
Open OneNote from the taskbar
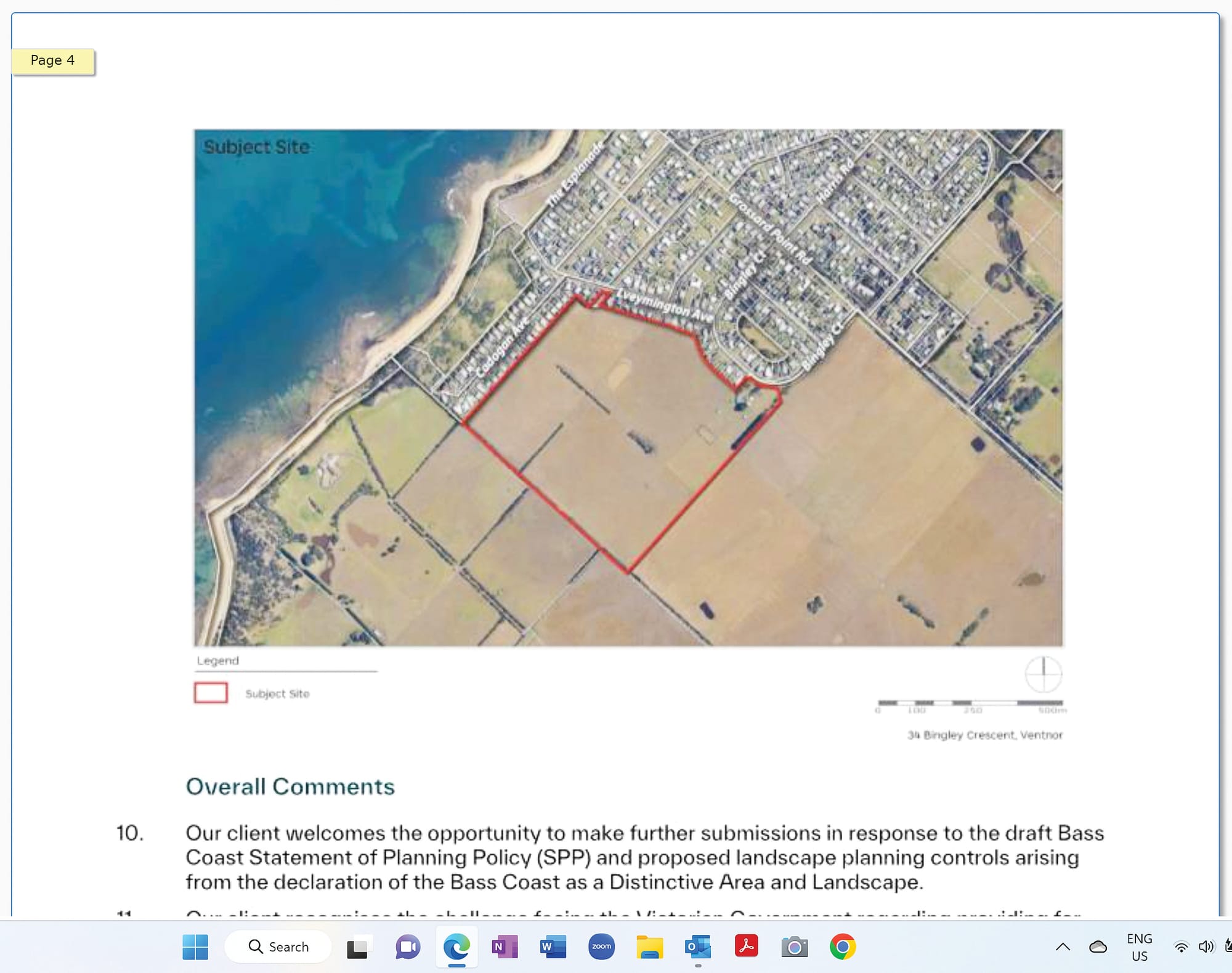(x=504, y=947)
